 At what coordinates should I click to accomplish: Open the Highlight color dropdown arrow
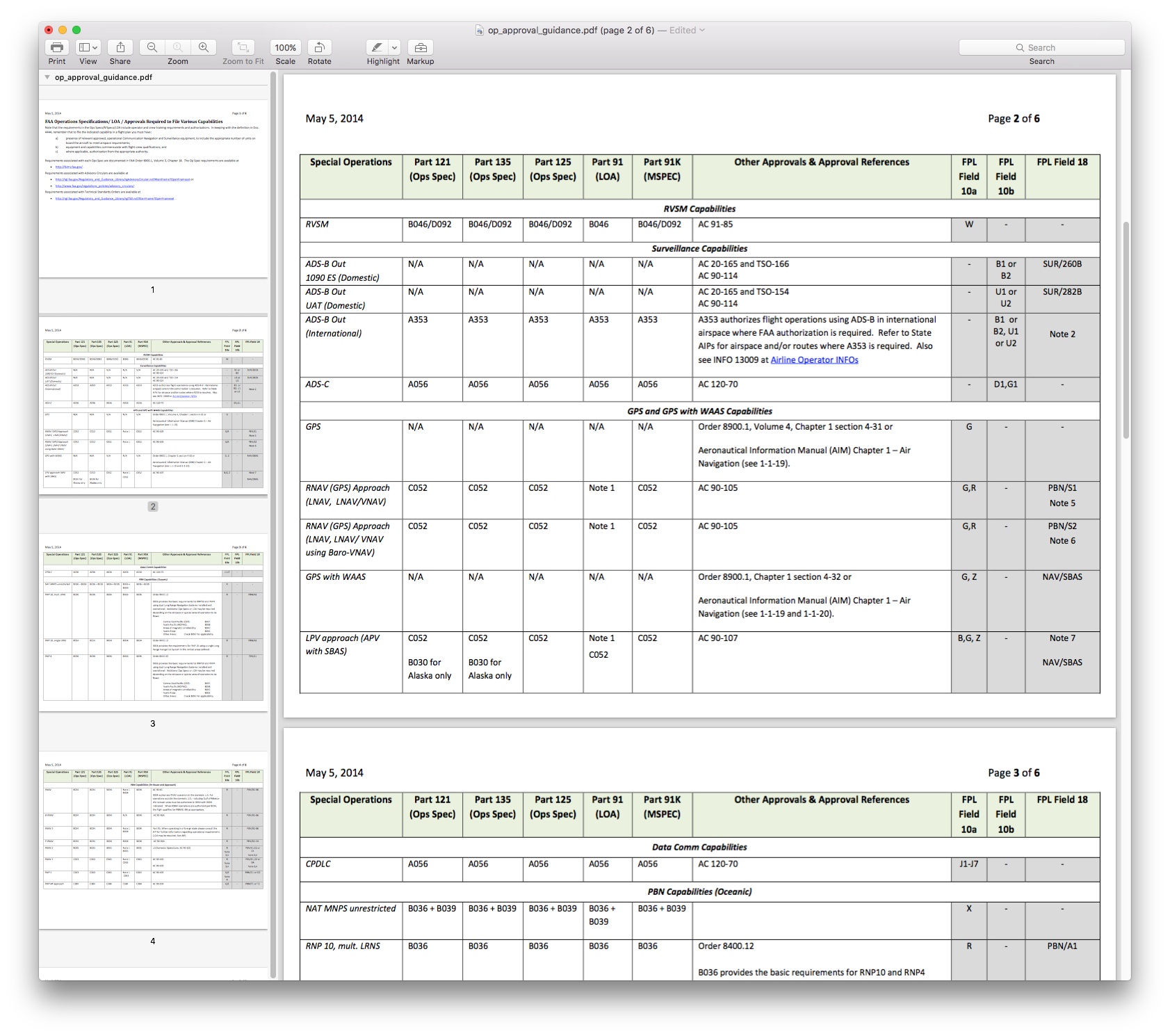(x=394, y=47)
